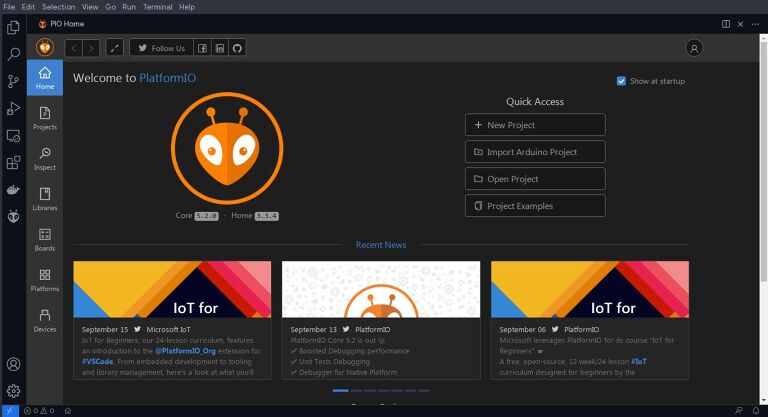Open Remote Explorer view
This screenshot has height=417, width=768.
coord(13,136)
